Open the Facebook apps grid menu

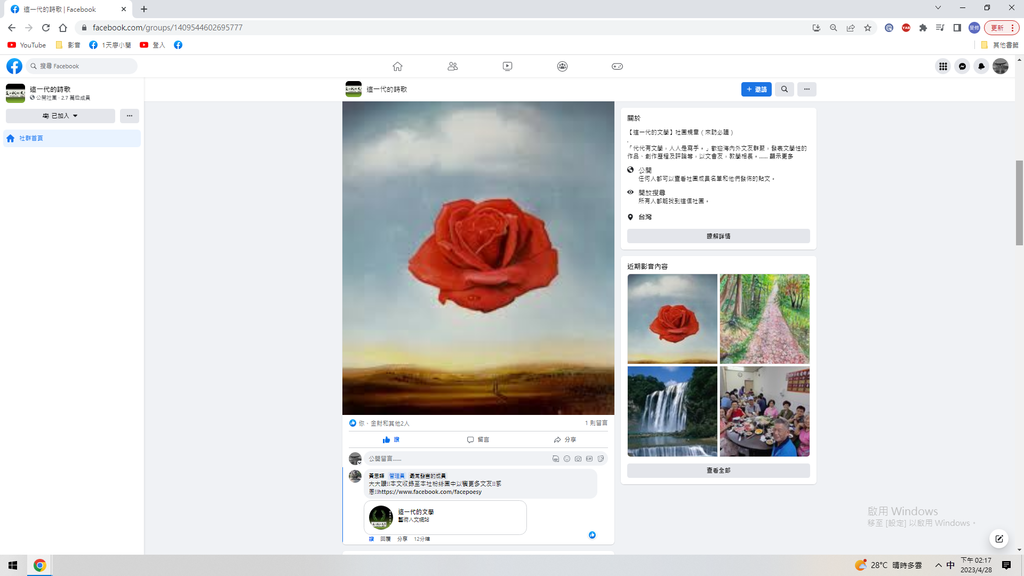point(942,66)
